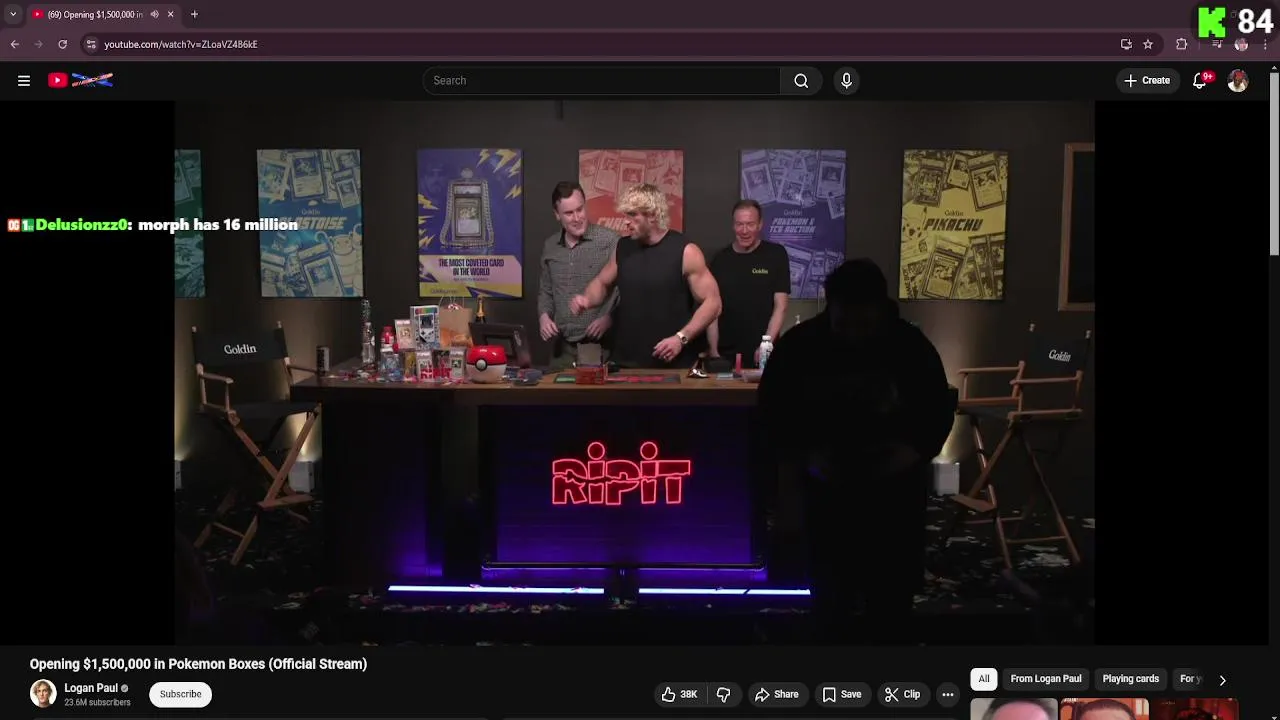Reload the YouTube page
Viewport: 1280px width, 720px height.
pos(63,44)
